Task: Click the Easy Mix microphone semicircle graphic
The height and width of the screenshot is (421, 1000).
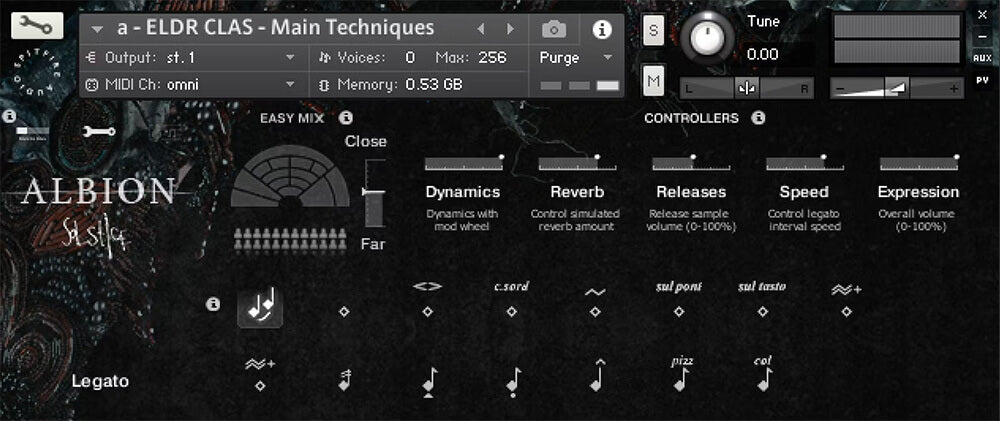Action: click(290, 176)
